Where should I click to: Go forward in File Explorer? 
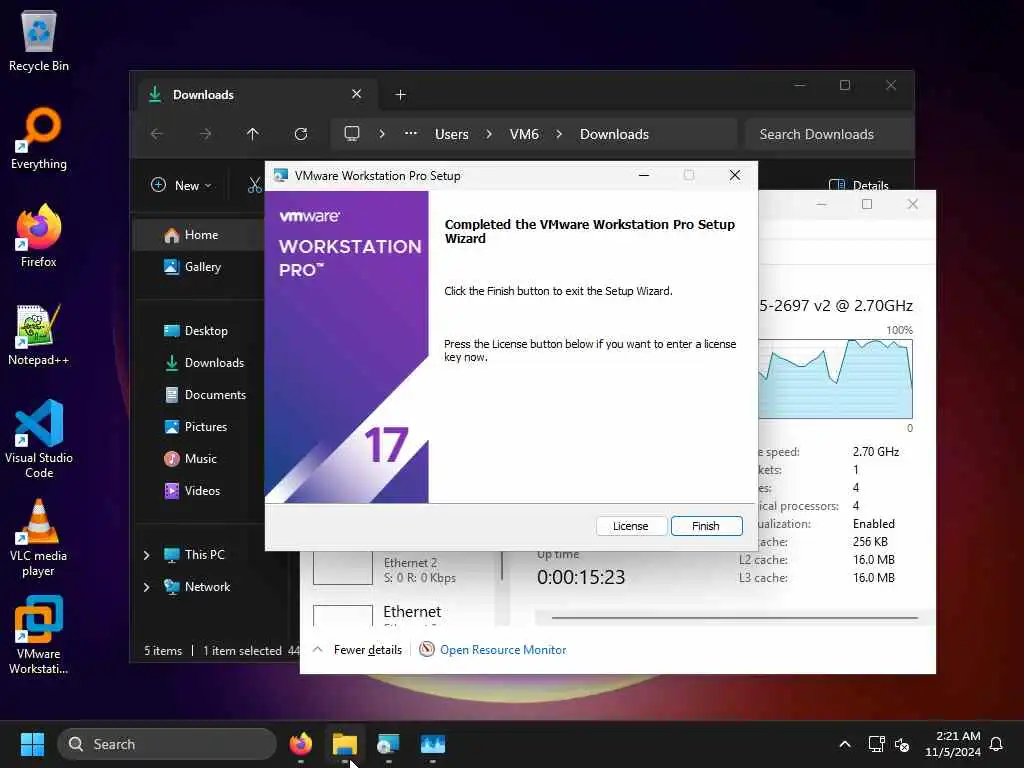click(205, 134)
